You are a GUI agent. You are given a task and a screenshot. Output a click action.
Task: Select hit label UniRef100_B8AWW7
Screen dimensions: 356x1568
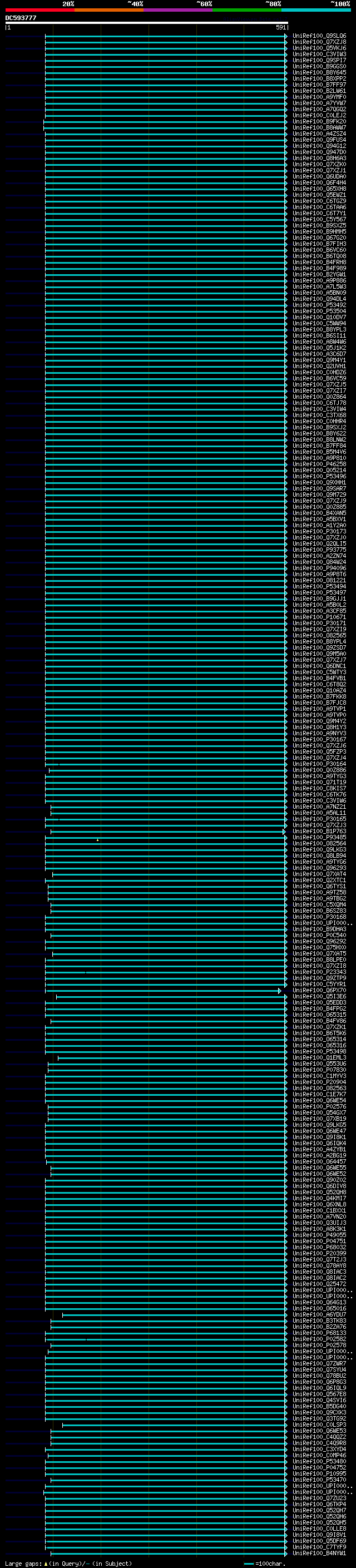(319, 127)
